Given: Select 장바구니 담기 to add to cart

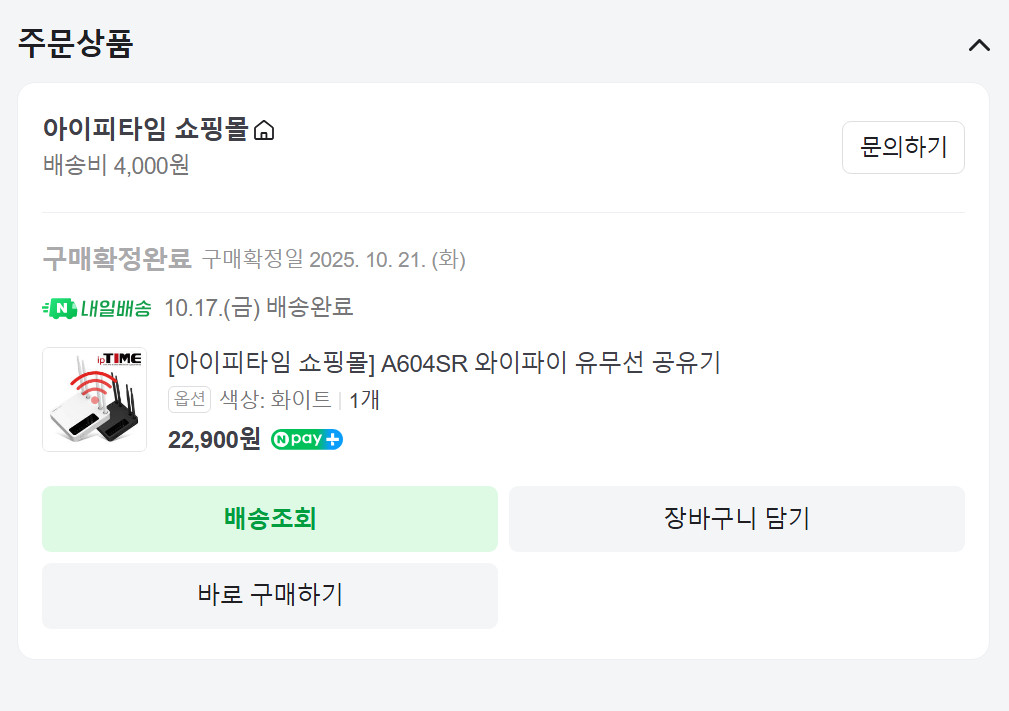Looking at the screenshot, I should coord(737,518).
